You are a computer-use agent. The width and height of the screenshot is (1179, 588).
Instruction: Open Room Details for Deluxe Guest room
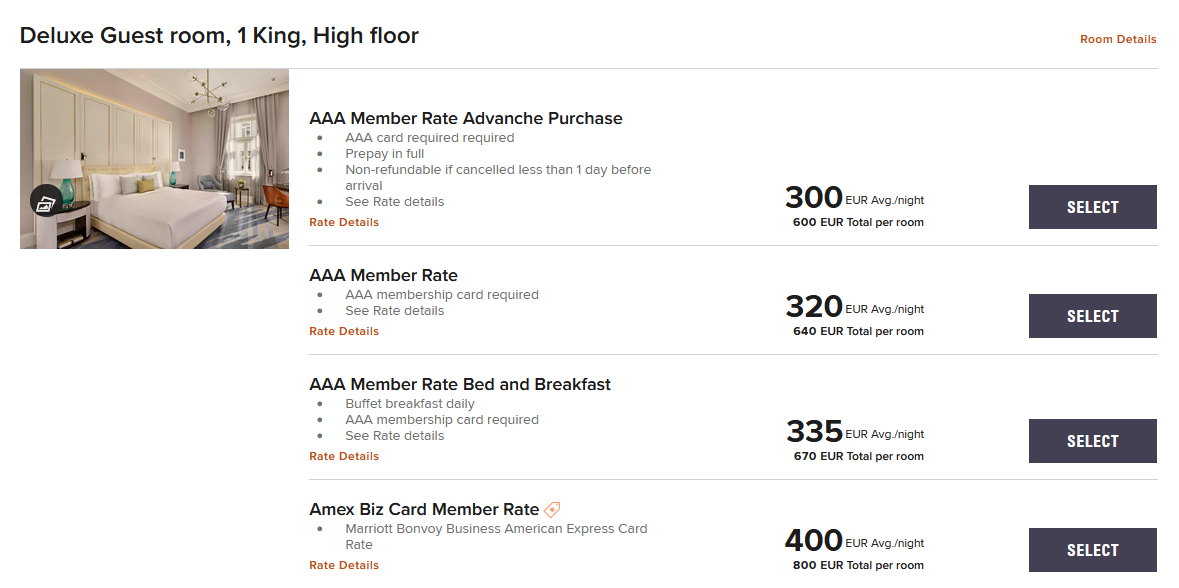[x=1118, y=39]
